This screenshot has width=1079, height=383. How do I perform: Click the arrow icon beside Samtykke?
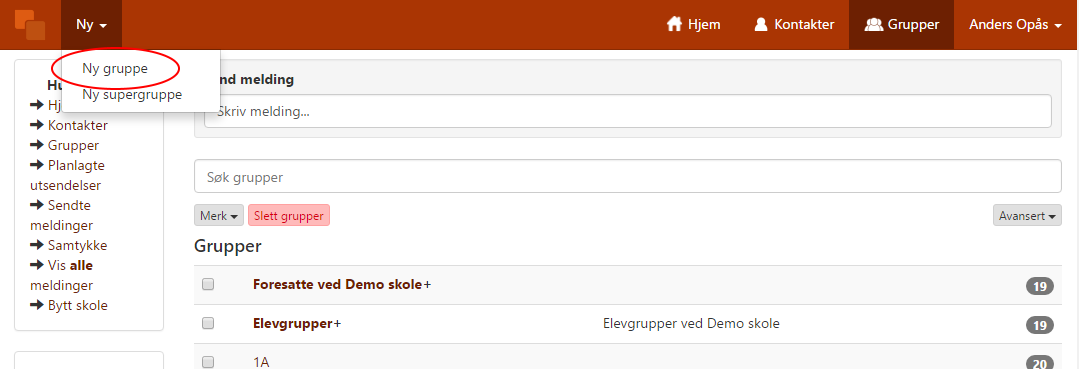pyautogui.click(x=37, y=245)
